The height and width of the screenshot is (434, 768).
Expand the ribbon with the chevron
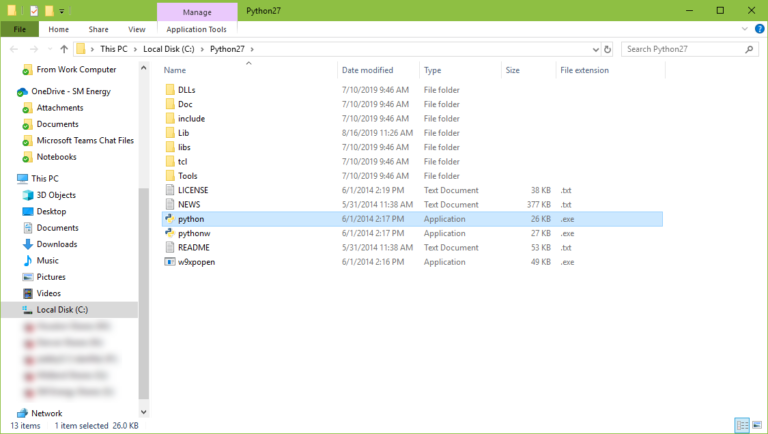click(x=745, y=30)
